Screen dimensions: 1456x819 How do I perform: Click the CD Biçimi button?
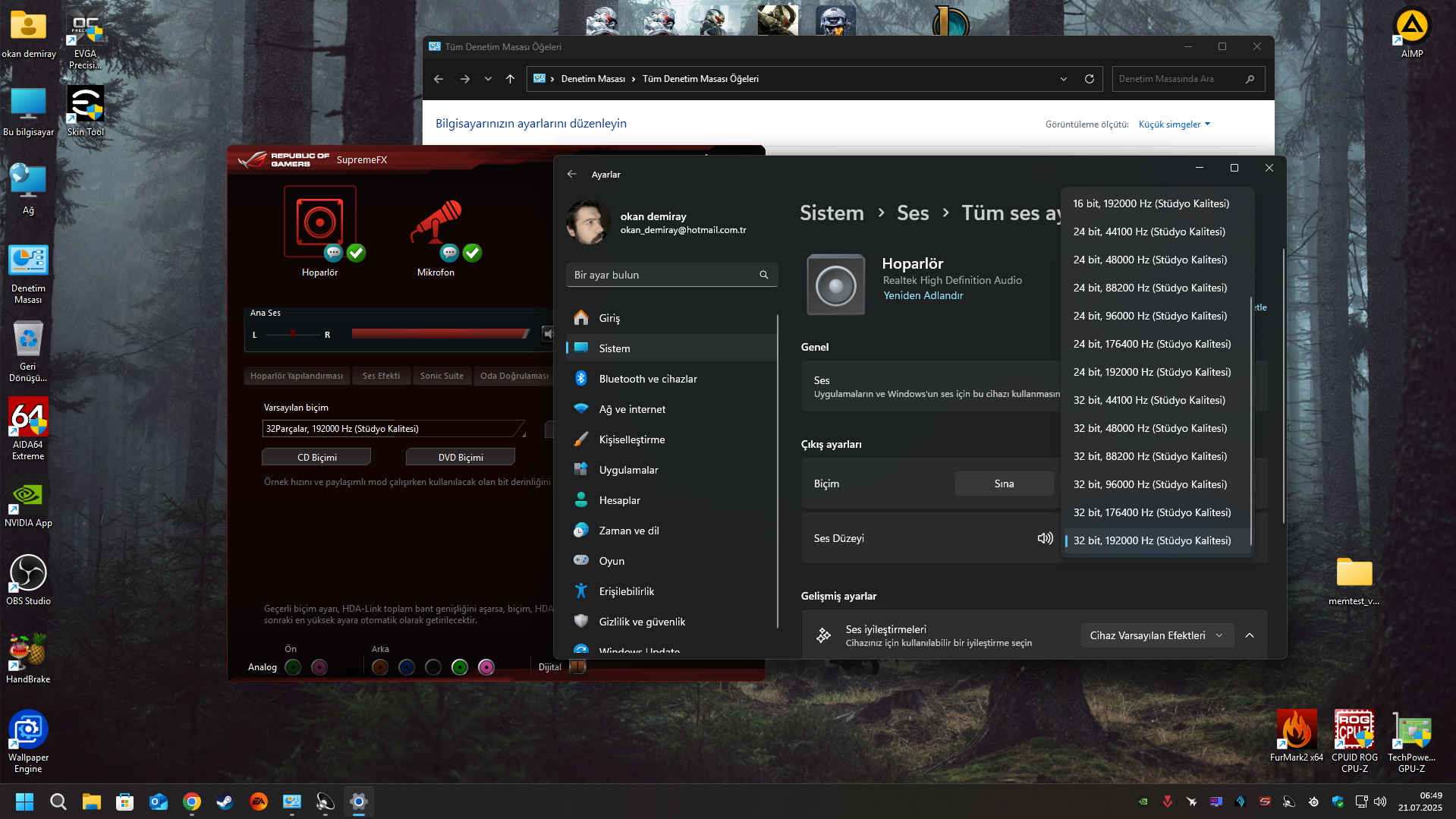(x=316, y=457)
